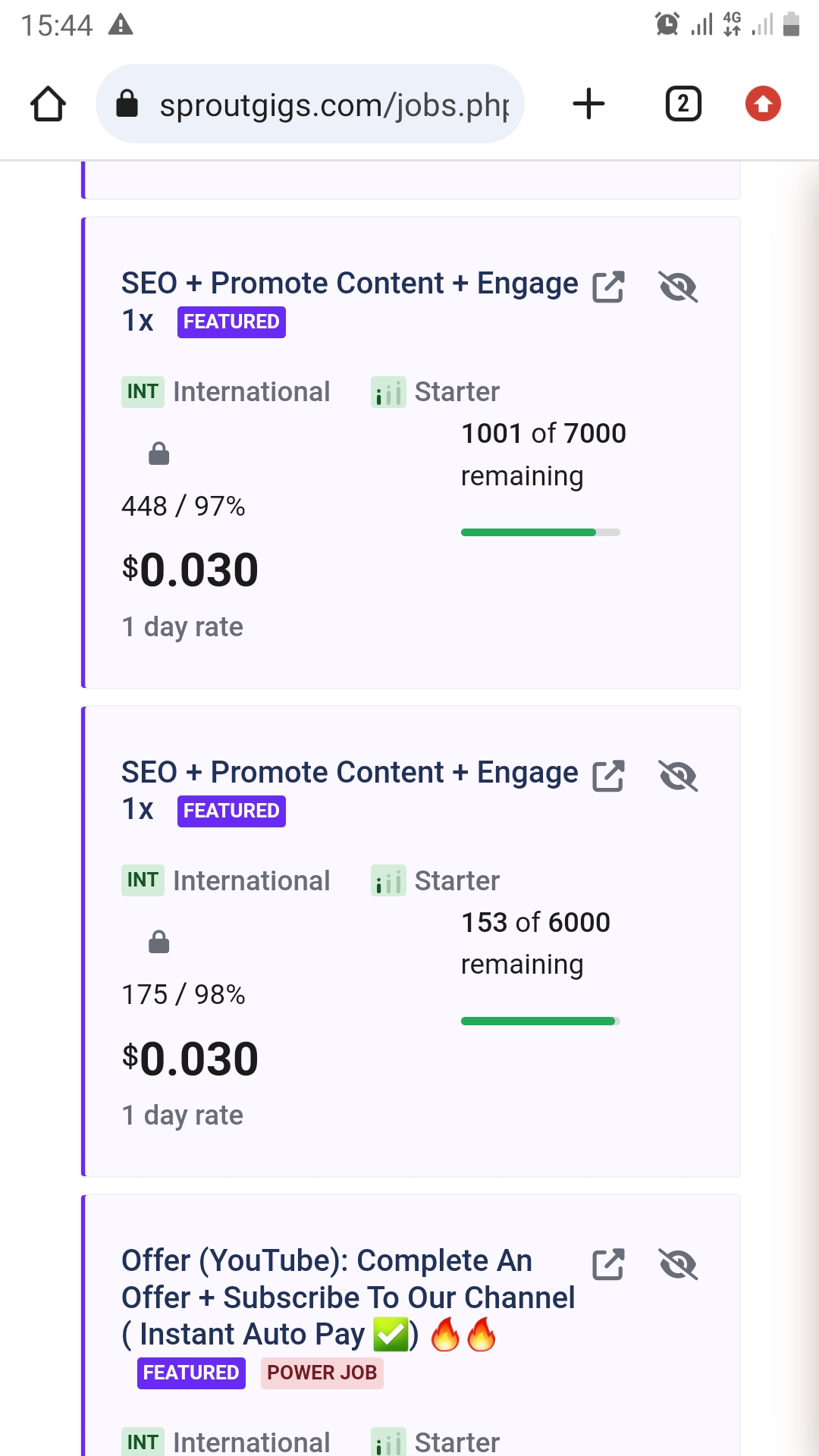This screenshot has width=819, height=1456.
Task: Open first SEO + Promote Content job title
Action: pyautogui.click(x=350, y=284)
